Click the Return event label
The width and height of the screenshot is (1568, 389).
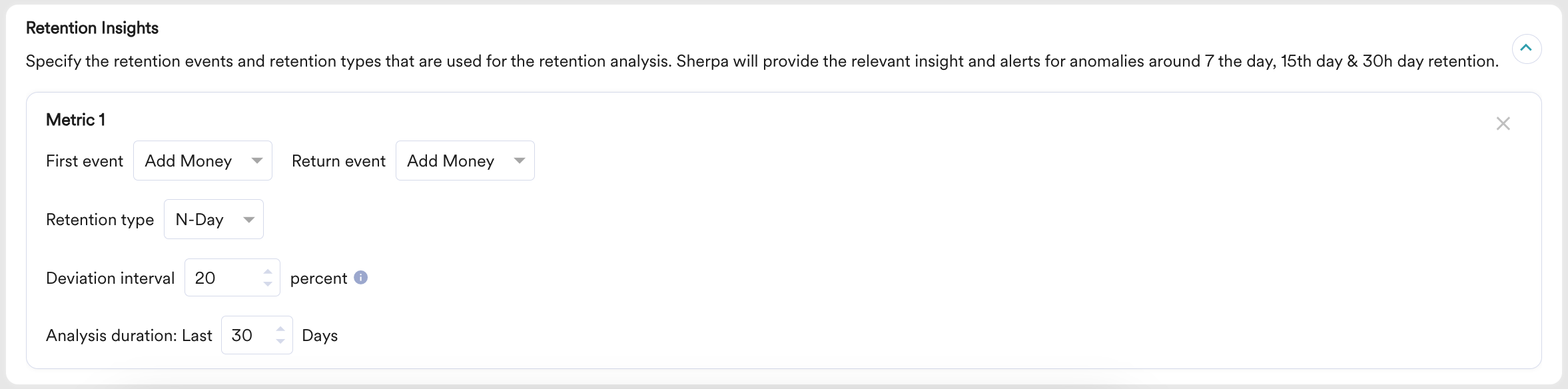tap(338, 161)
